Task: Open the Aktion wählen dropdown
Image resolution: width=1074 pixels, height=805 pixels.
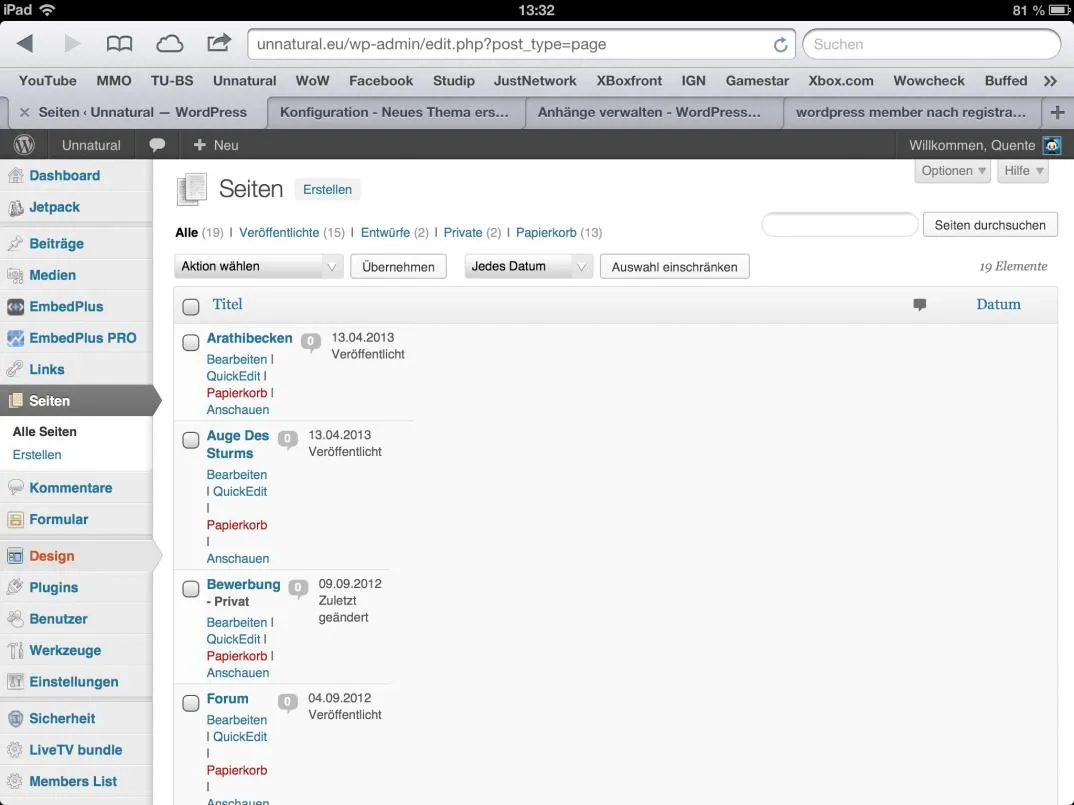Action: click(x=259, y=267)
